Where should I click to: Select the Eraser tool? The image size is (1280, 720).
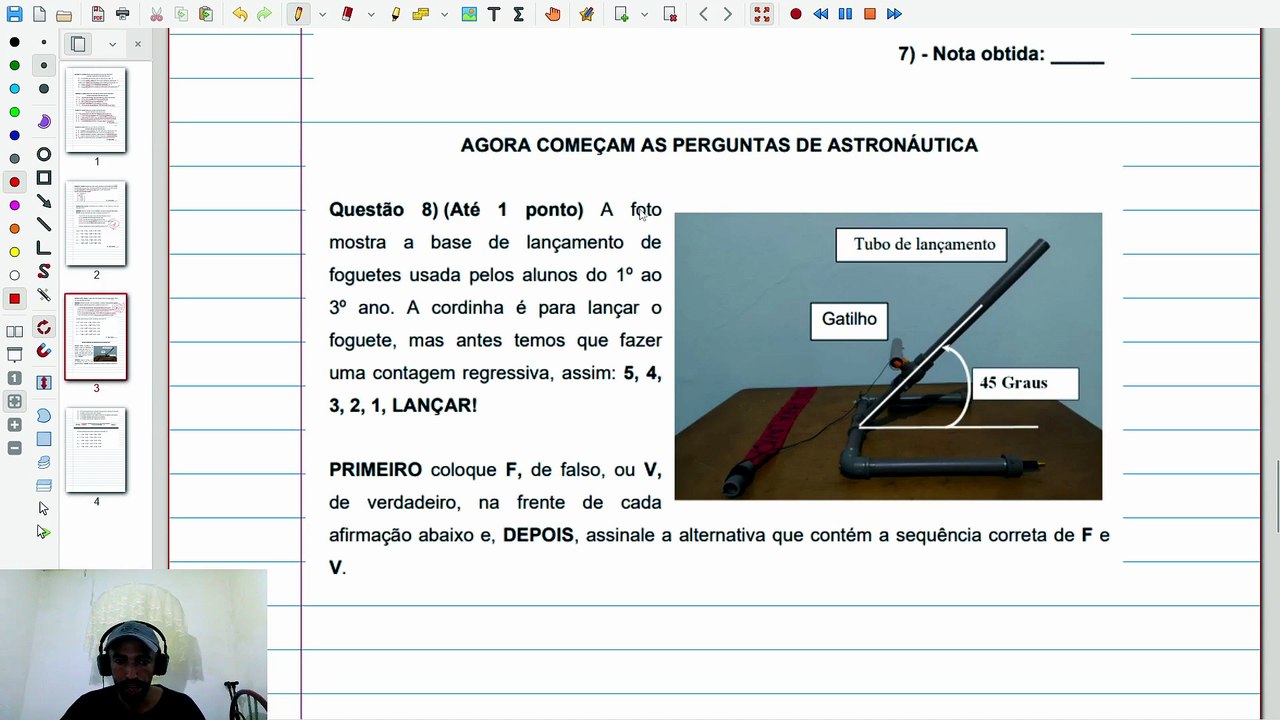[347, 14]
